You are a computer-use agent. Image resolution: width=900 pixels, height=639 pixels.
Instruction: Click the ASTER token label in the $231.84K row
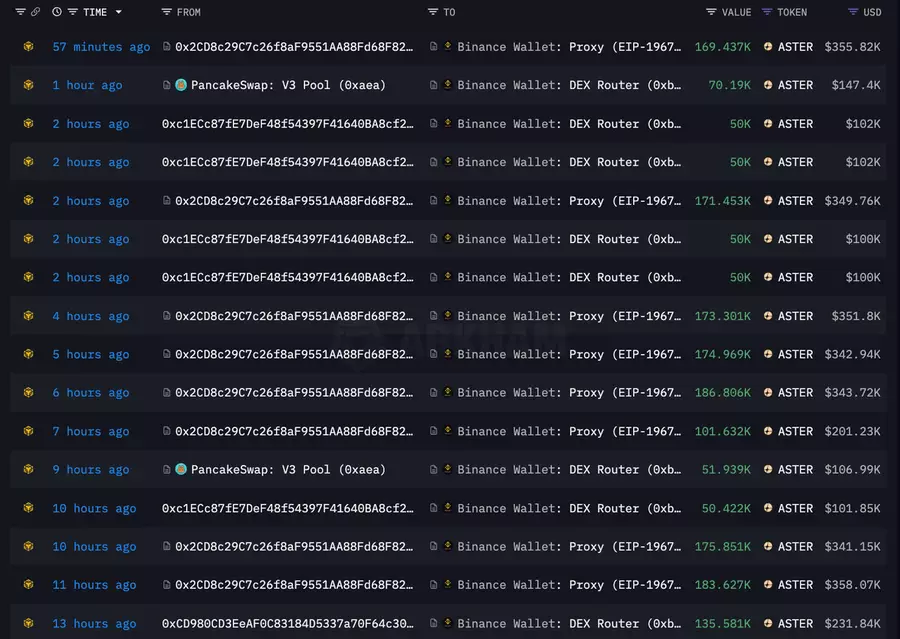coord(795,624)
